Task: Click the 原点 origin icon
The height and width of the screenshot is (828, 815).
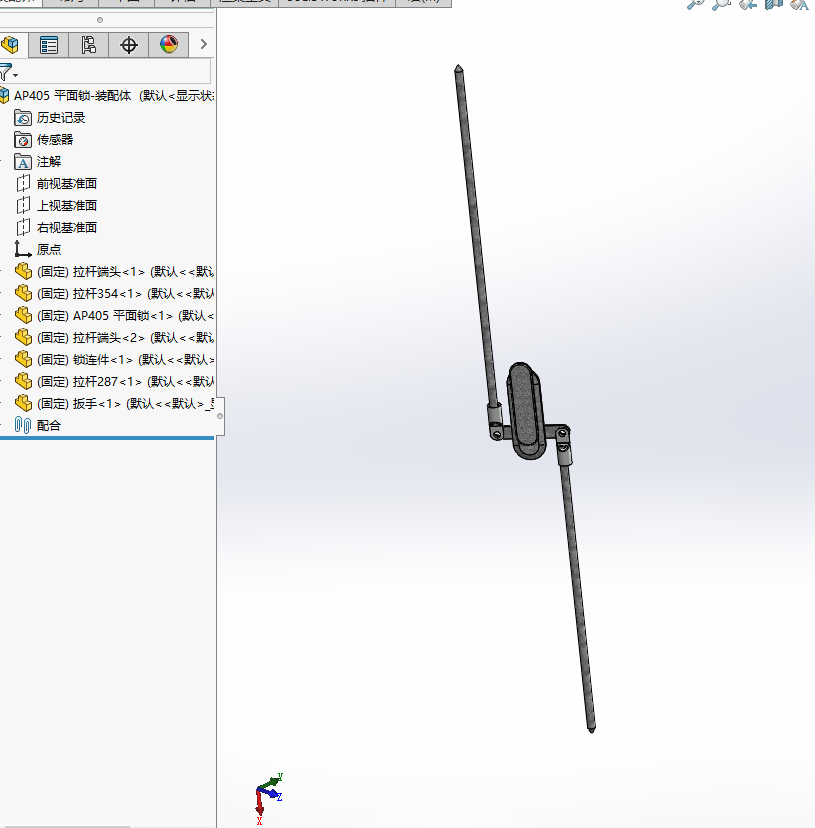Action: click(23, 249)
